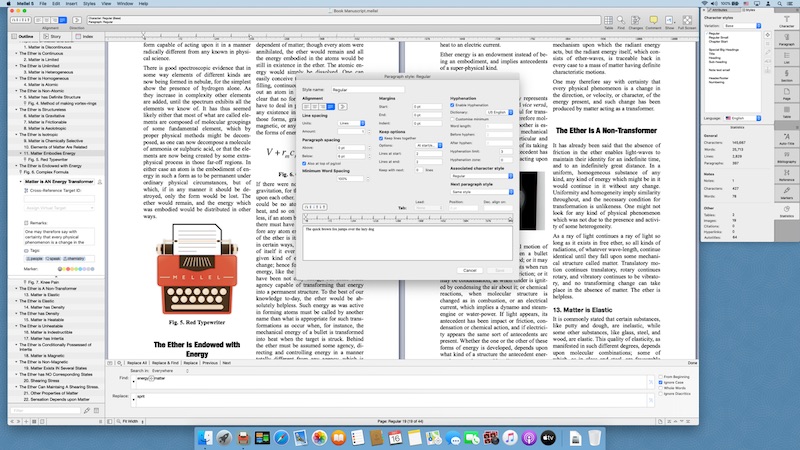Viewport: 800px width, 450px height.
Task: Click the Replace All button
Action: point(137,363)
